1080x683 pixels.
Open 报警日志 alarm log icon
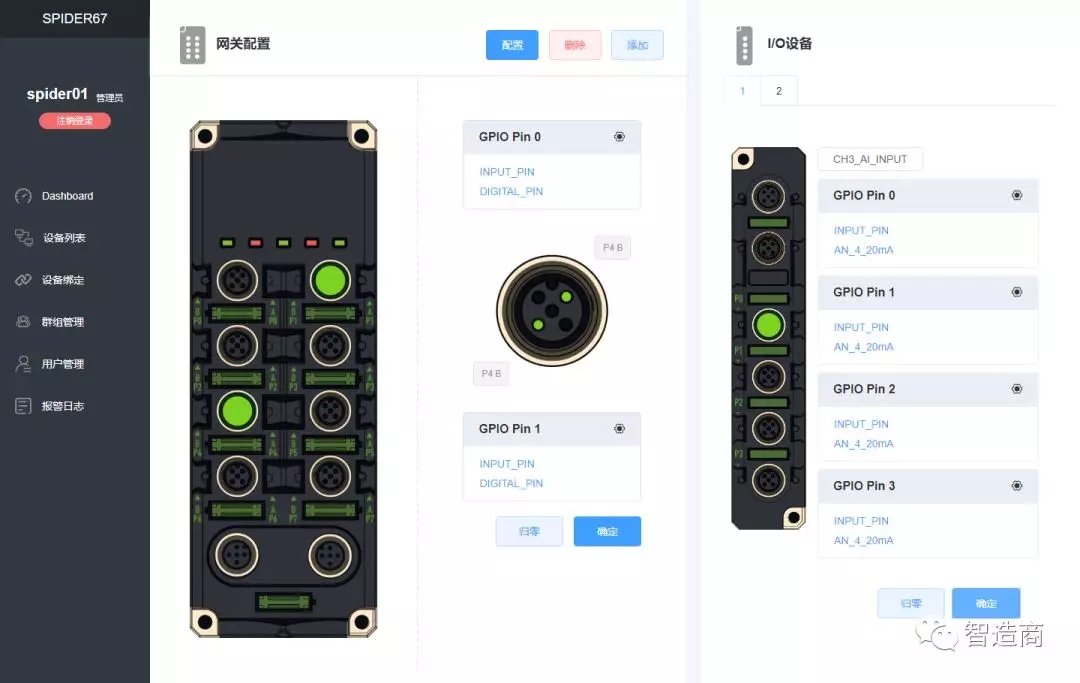[x=23, y=406]
